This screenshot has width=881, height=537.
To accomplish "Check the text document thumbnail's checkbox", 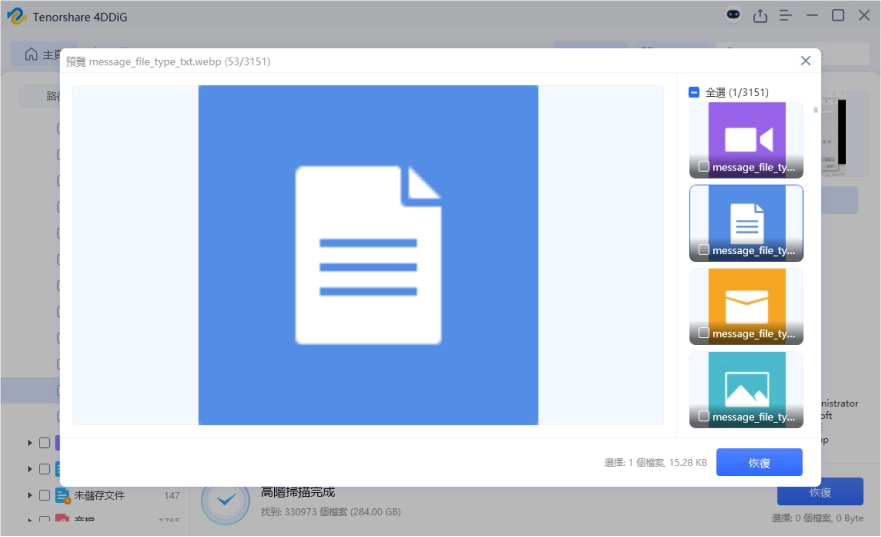I will (703, 249).
